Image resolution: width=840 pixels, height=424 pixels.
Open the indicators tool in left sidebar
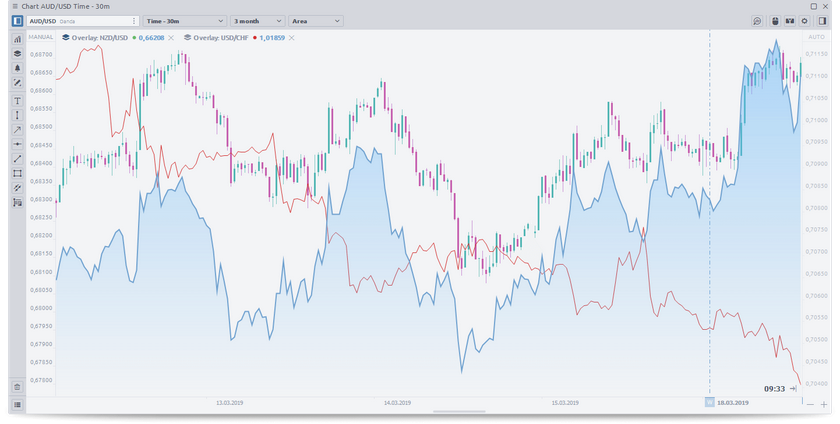coord(17,40)
